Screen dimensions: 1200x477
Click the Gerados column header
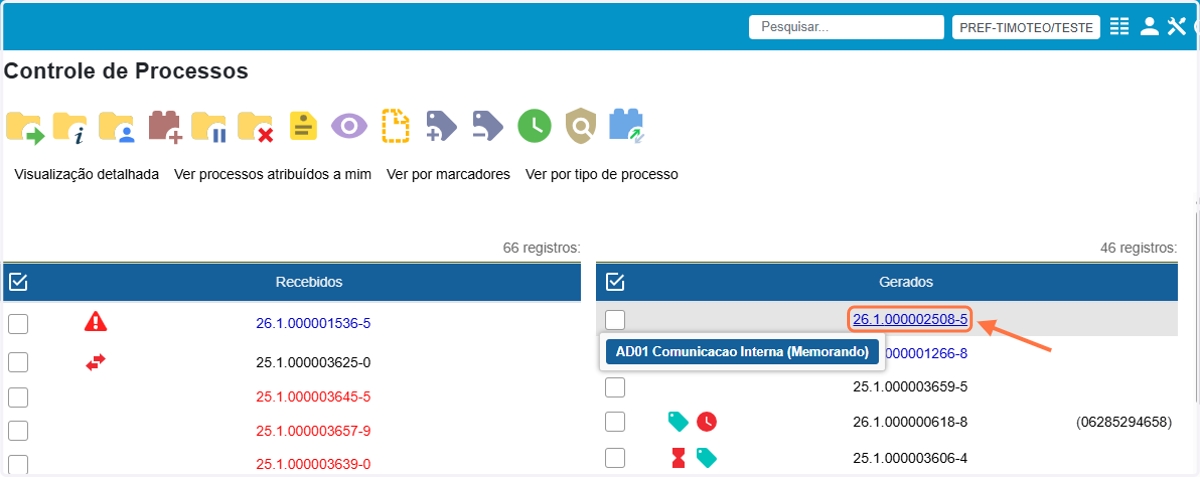(x=907, y=282)
